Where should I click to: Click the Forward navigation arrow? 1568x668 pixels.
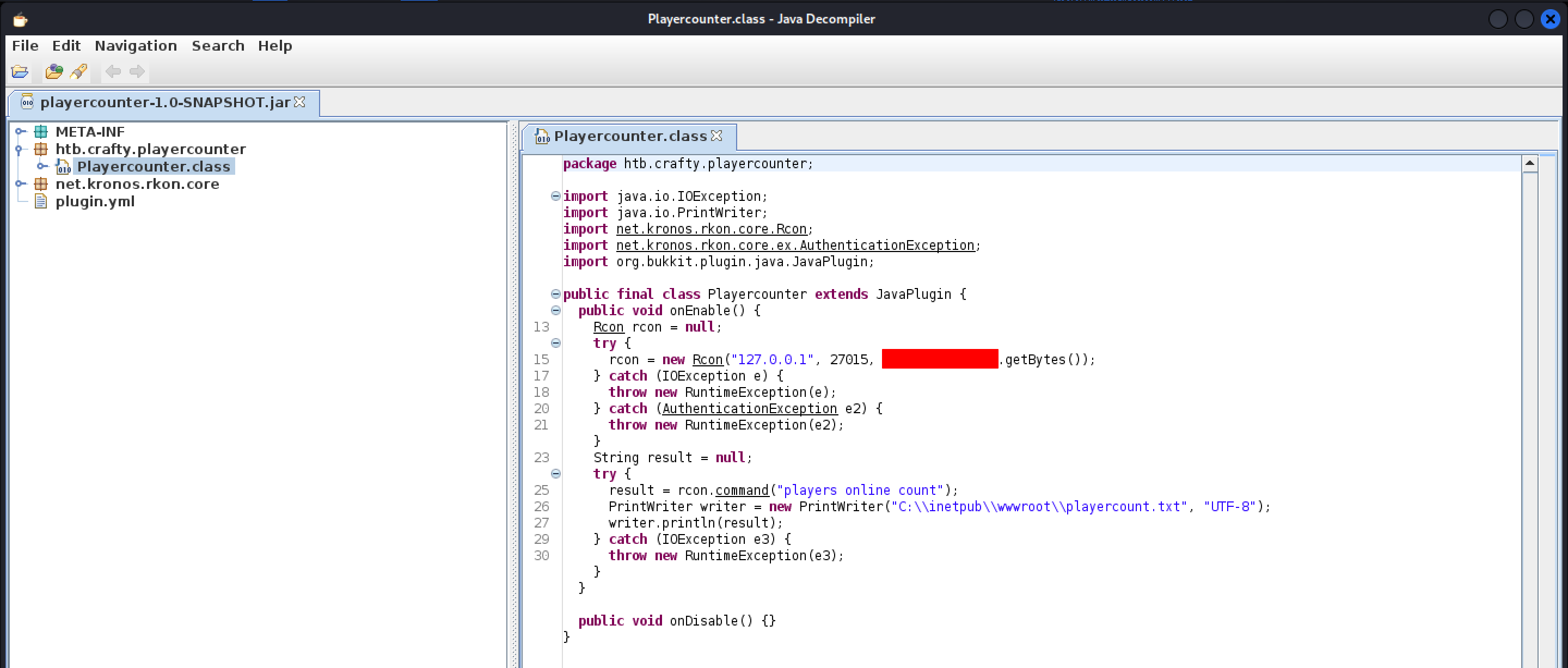pyautogui.click(x=137, y=72)
